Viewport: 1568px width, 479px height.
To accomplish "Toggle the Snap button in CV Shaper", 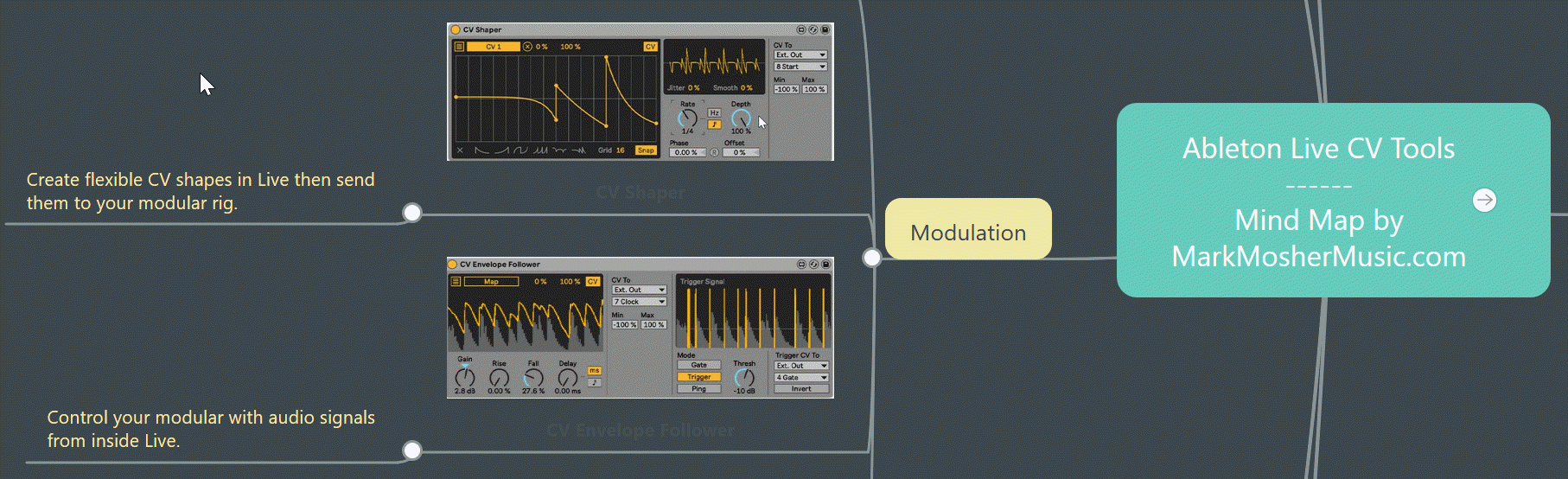I will click(646, 150).
